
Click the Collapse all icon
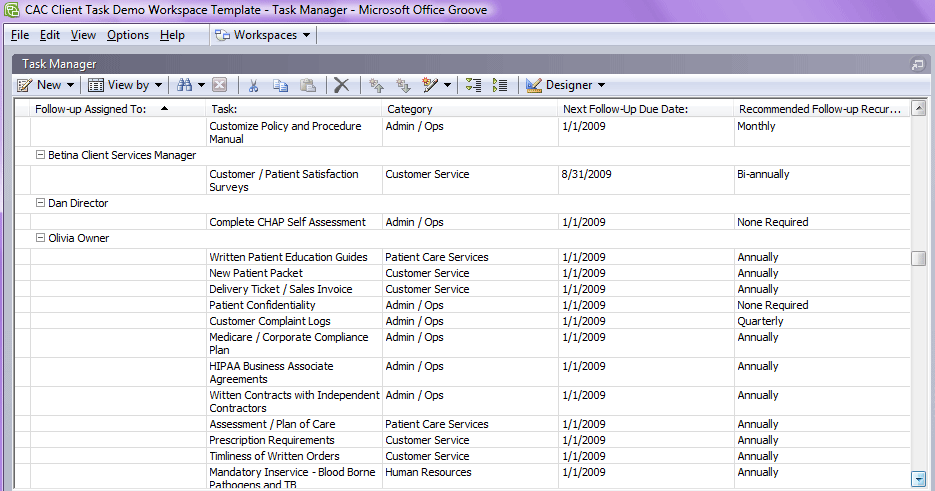click(x=473, y=85)
